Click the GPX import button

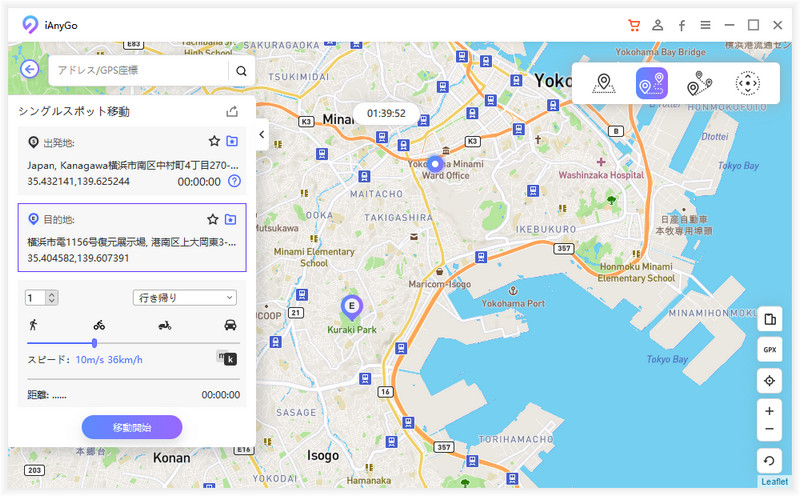pyautogui.click(x=769, y=350)
